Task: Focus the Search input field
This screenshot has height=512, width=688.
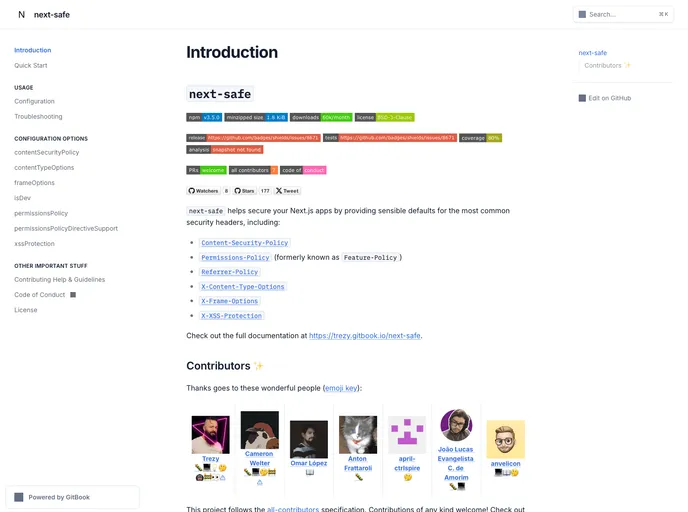Action: (x=622, y=14)
